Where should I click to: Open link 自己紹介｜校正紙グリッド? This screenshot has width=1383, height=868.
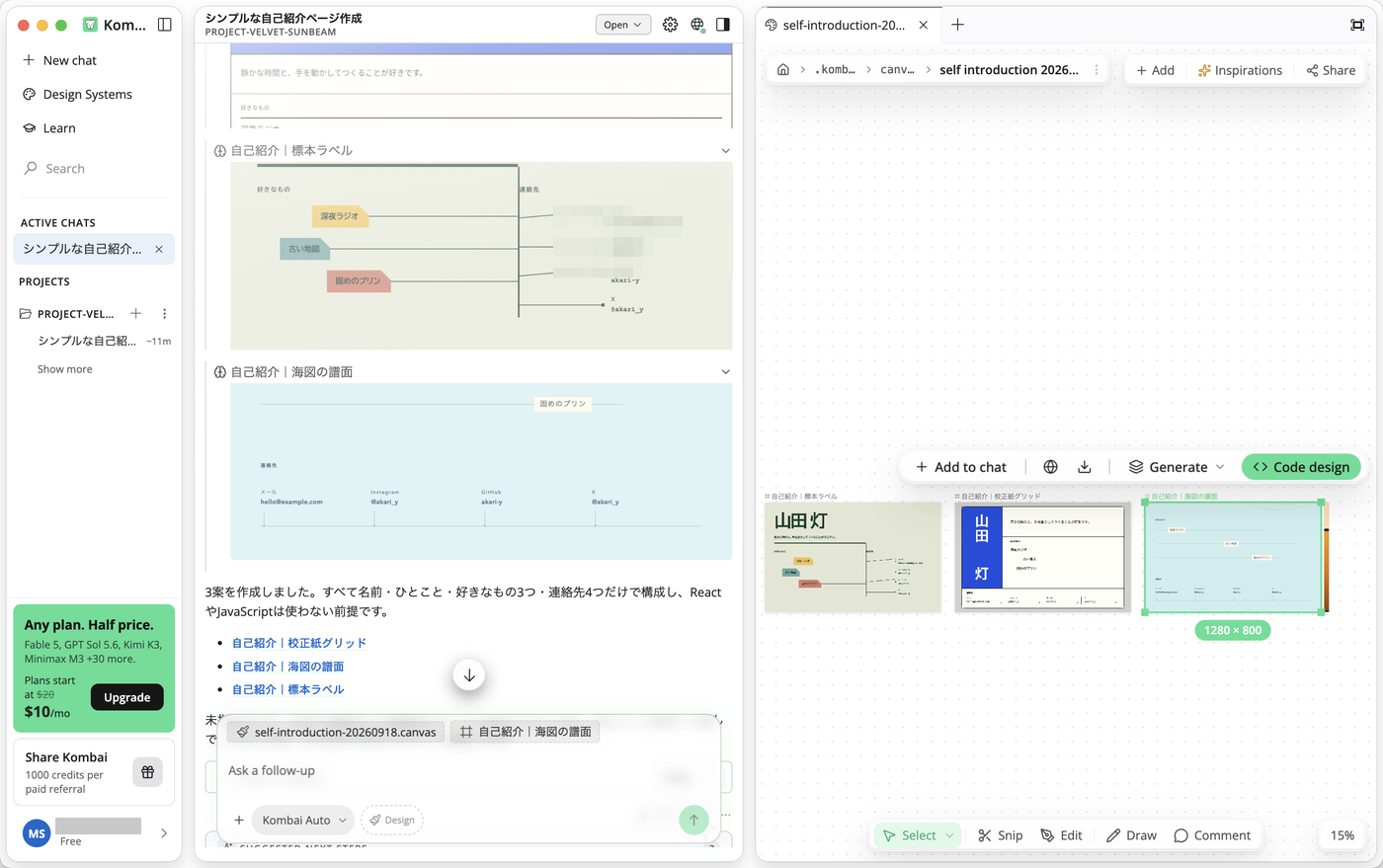(x=299, y=643)
